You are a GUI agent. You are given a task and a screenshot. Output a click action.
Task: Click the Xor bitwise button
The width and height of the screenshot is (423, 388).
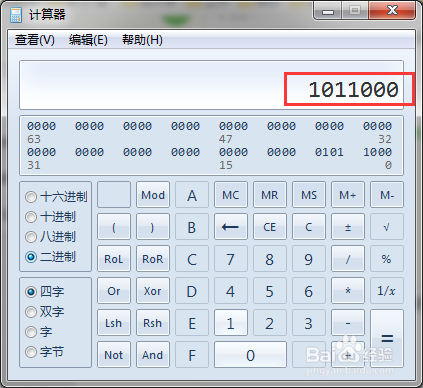[153, 291]
